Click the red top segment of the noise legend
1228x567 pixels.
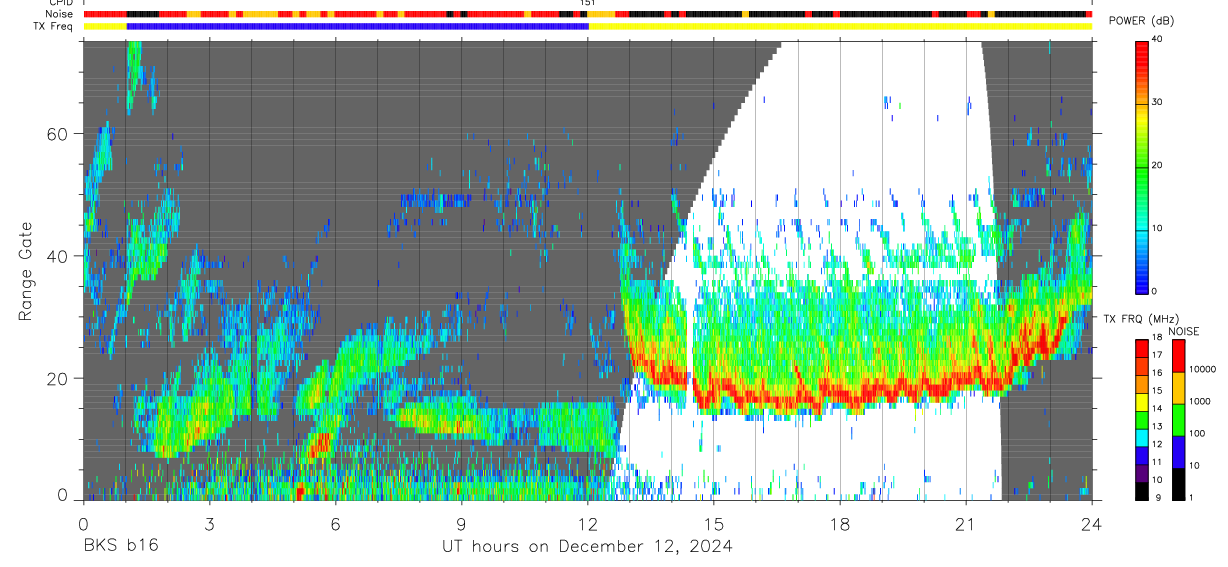1177,356
